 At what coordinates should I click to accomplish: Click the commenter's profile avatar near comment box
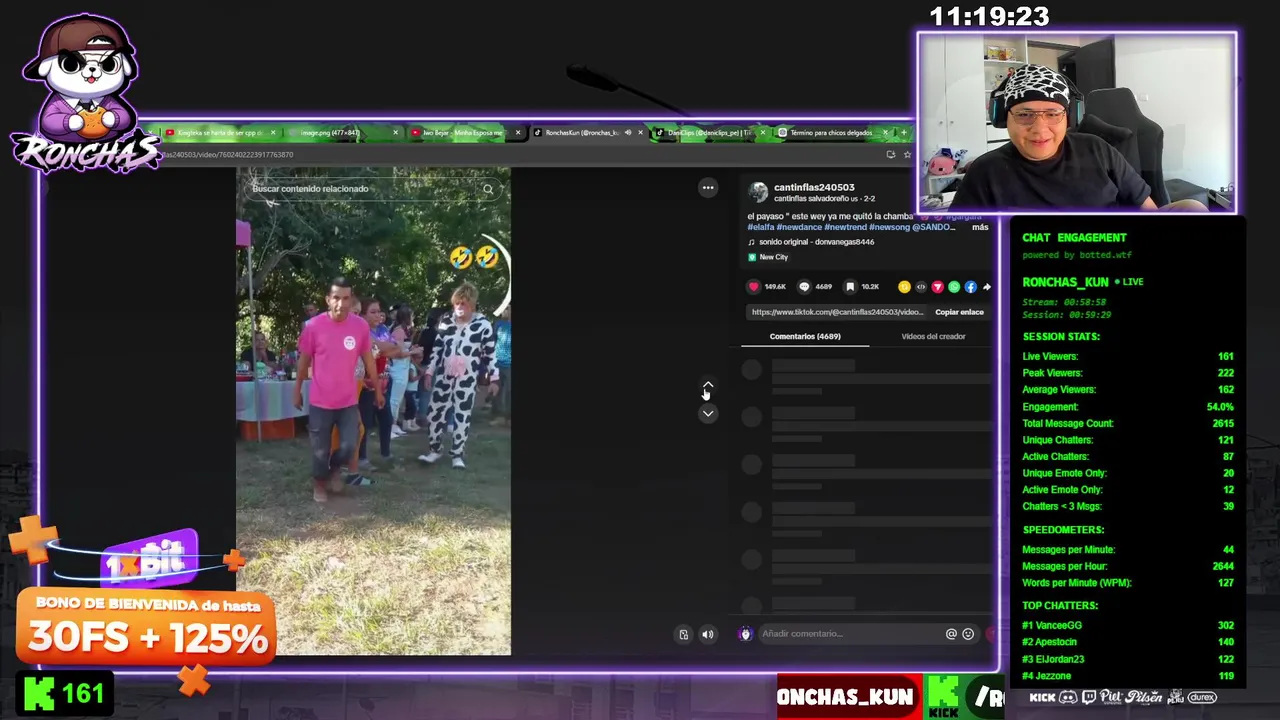click(x=745, y=634)
